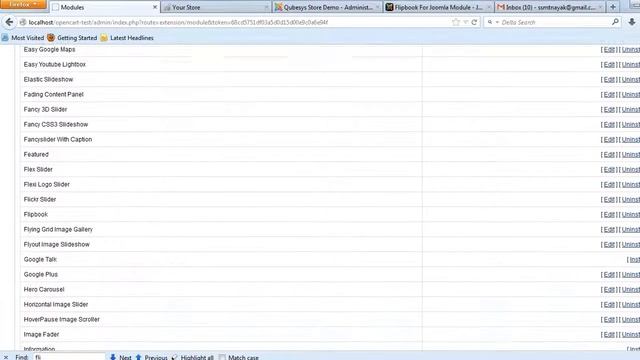Edit the Flickr Slider module
The height and width of the screenshot is (360, 640).
coord(609,200)
